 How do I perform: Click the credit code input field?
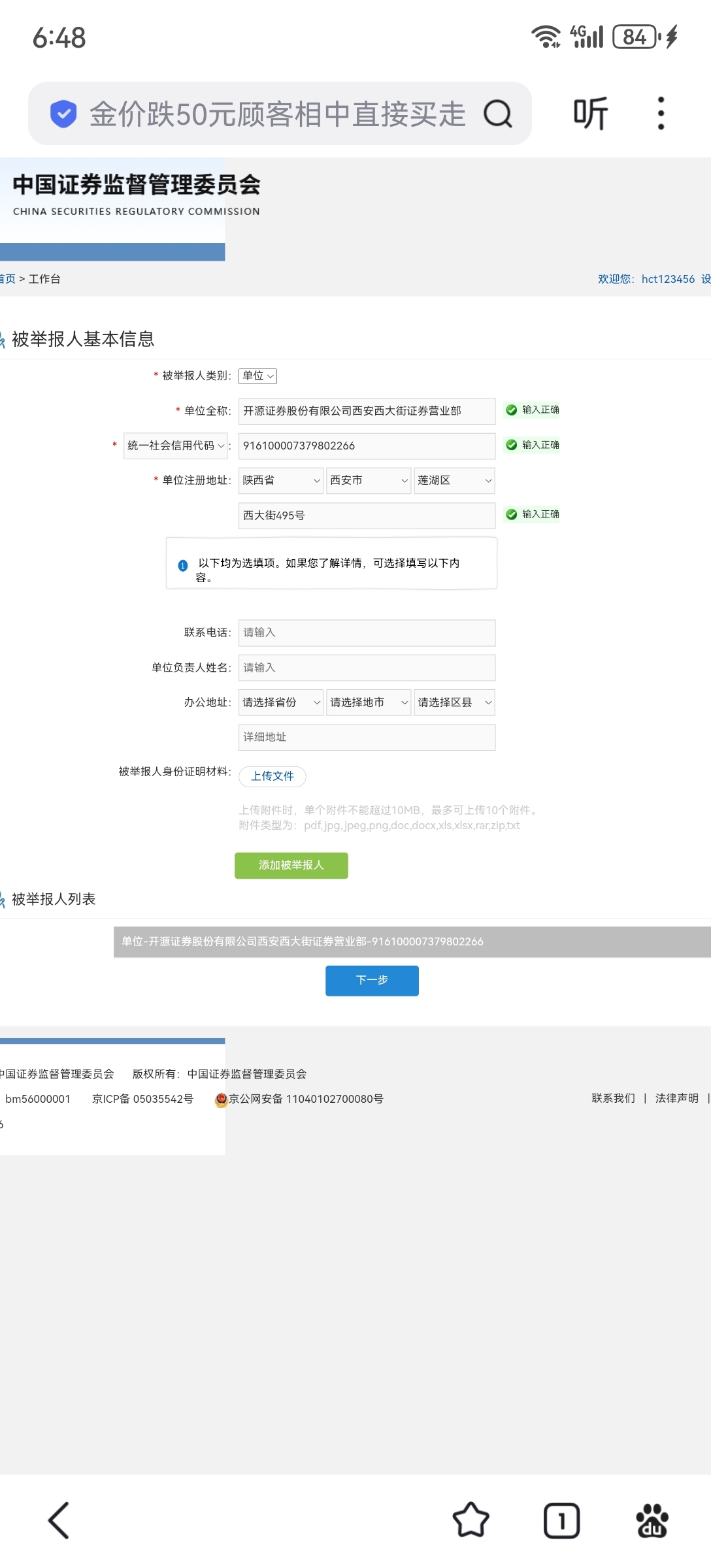pos(367,446)
